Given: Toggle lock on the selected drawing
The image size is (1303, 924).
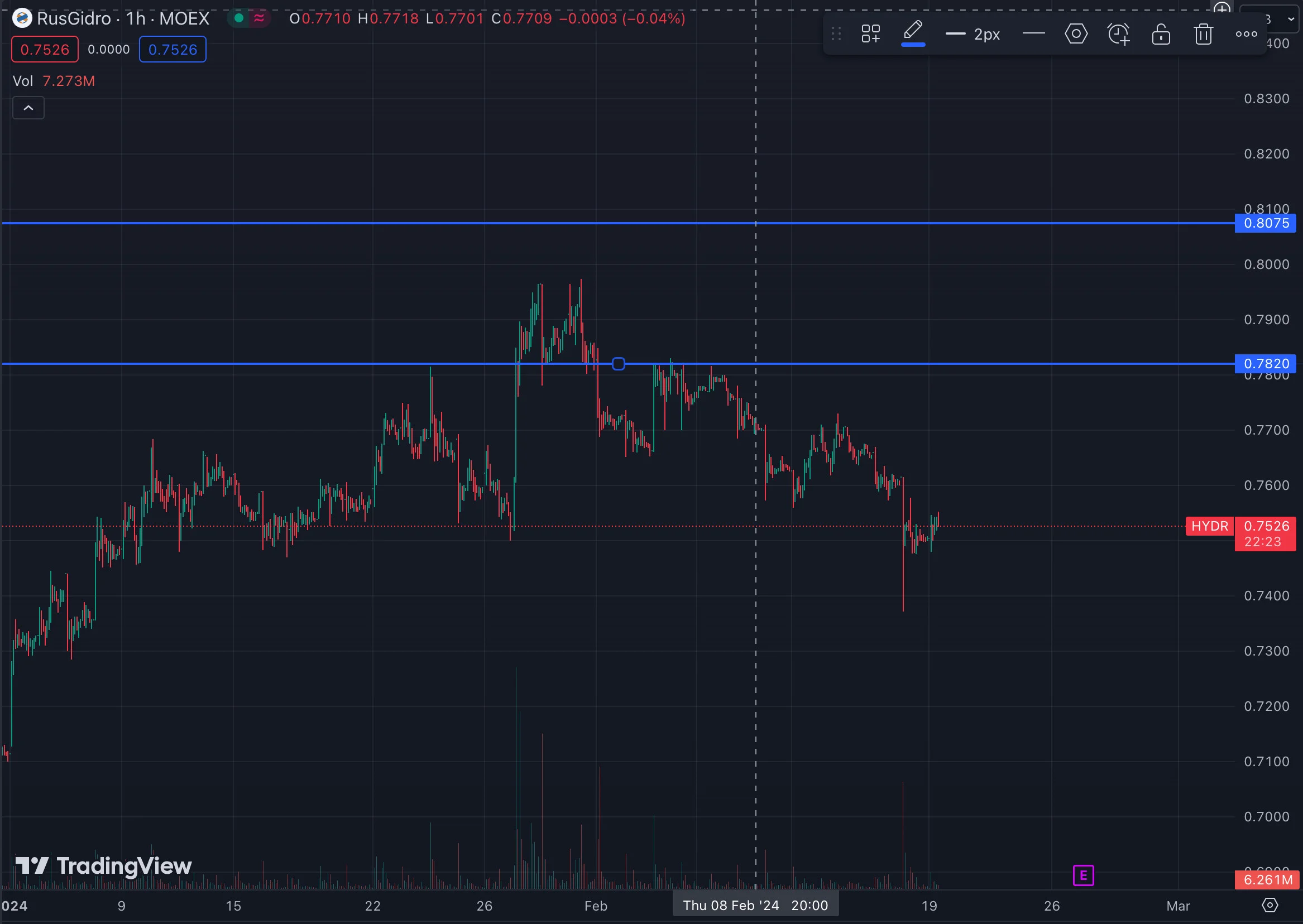Looking at the screenshot, I should (x=1161, y=34).
